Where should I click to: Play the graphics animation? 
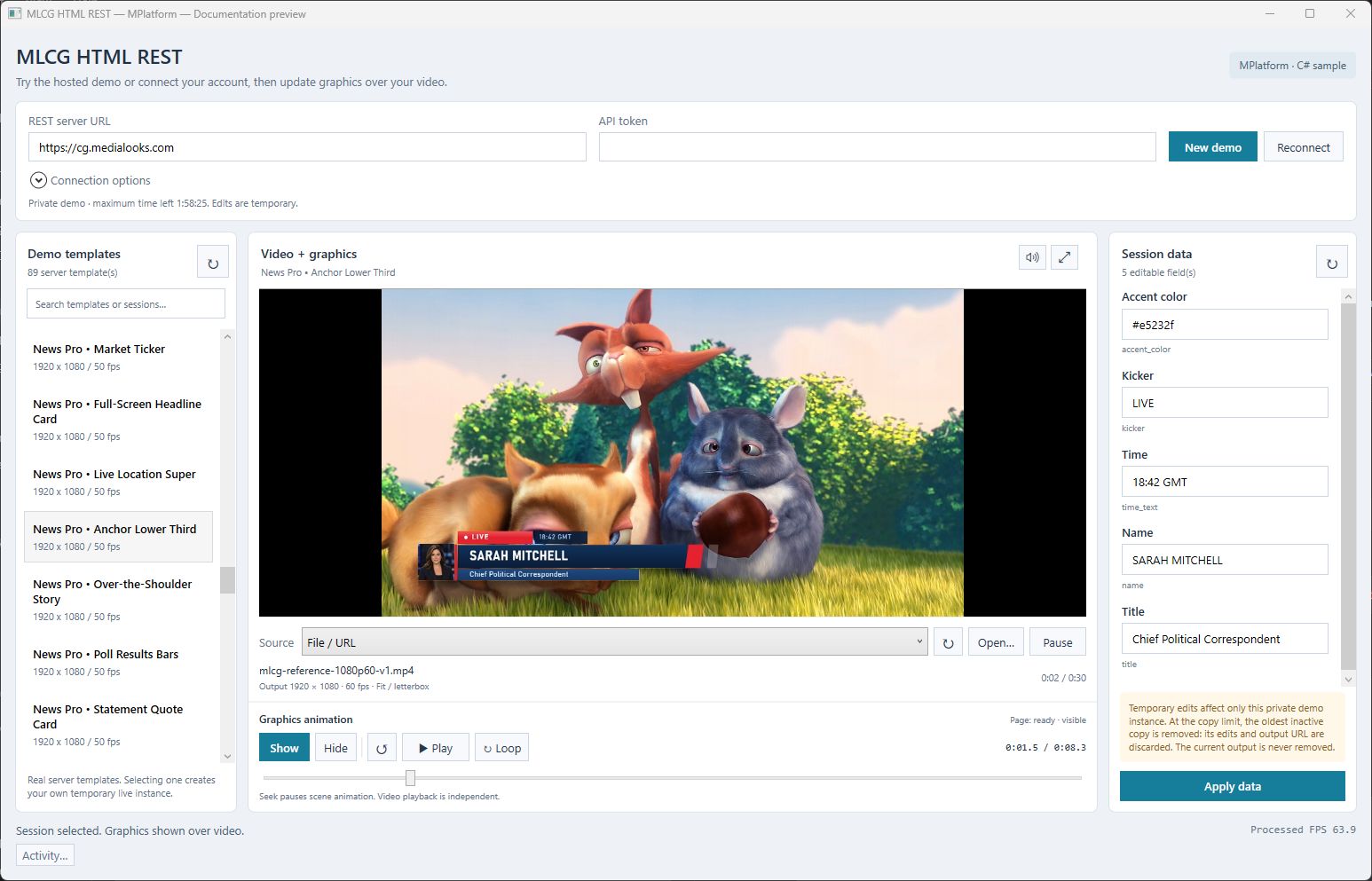tap(436, 748)
